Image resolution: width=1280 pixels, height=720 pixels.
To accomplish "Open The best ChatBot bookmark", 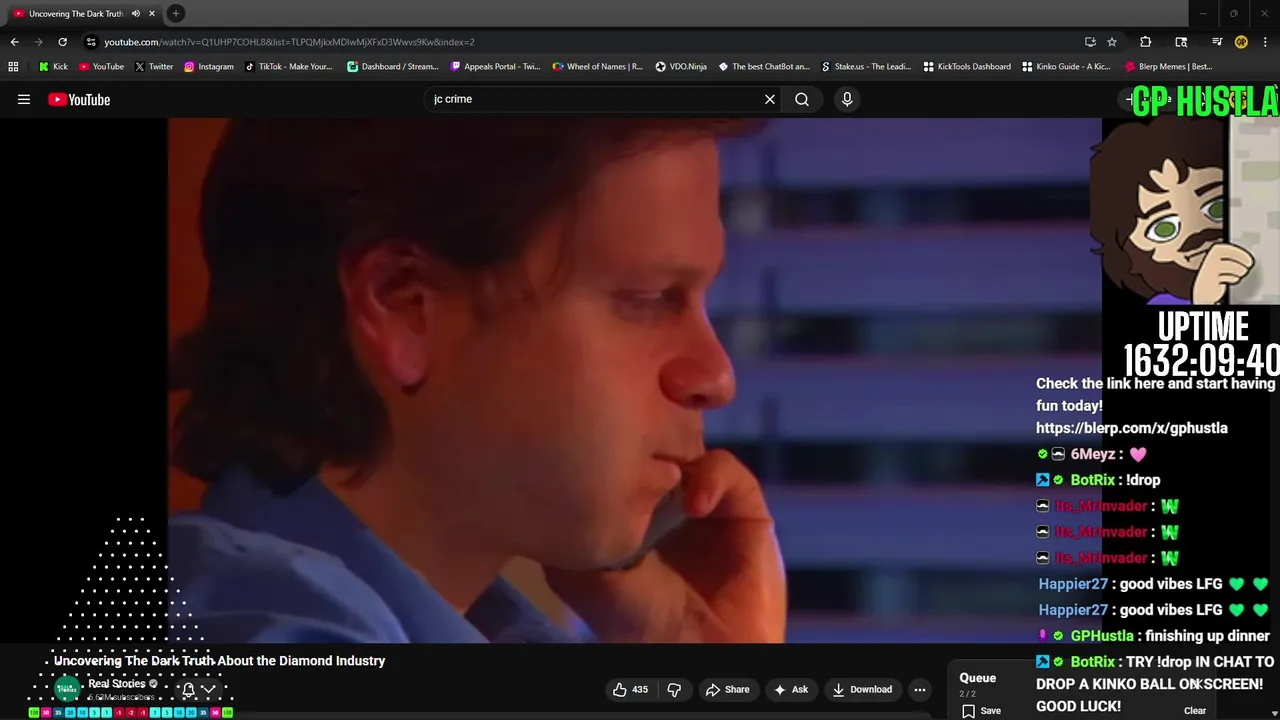I will 764,67.
